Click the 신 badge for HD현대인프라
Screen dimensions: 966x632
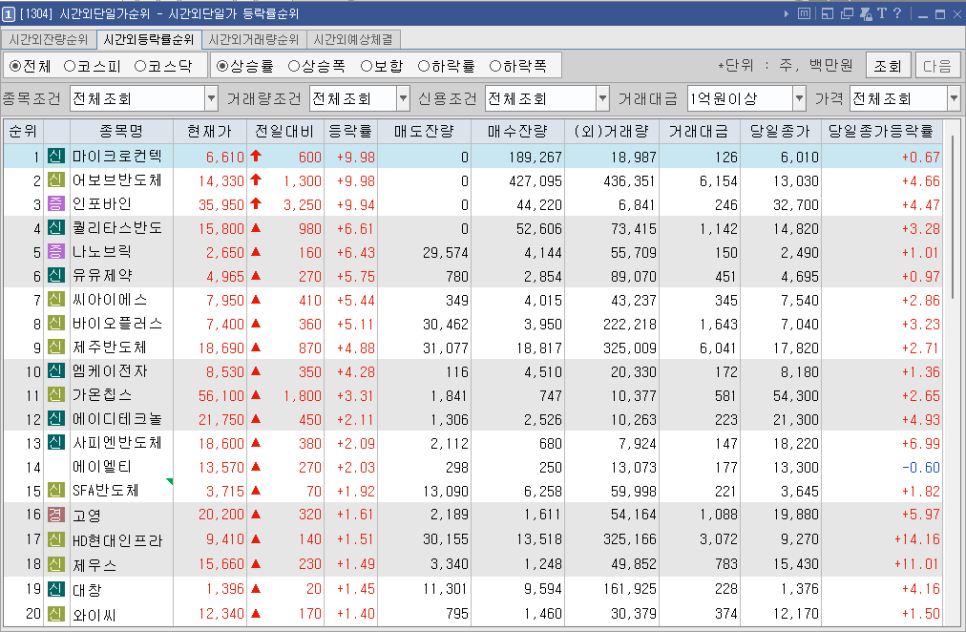point(56,540)
